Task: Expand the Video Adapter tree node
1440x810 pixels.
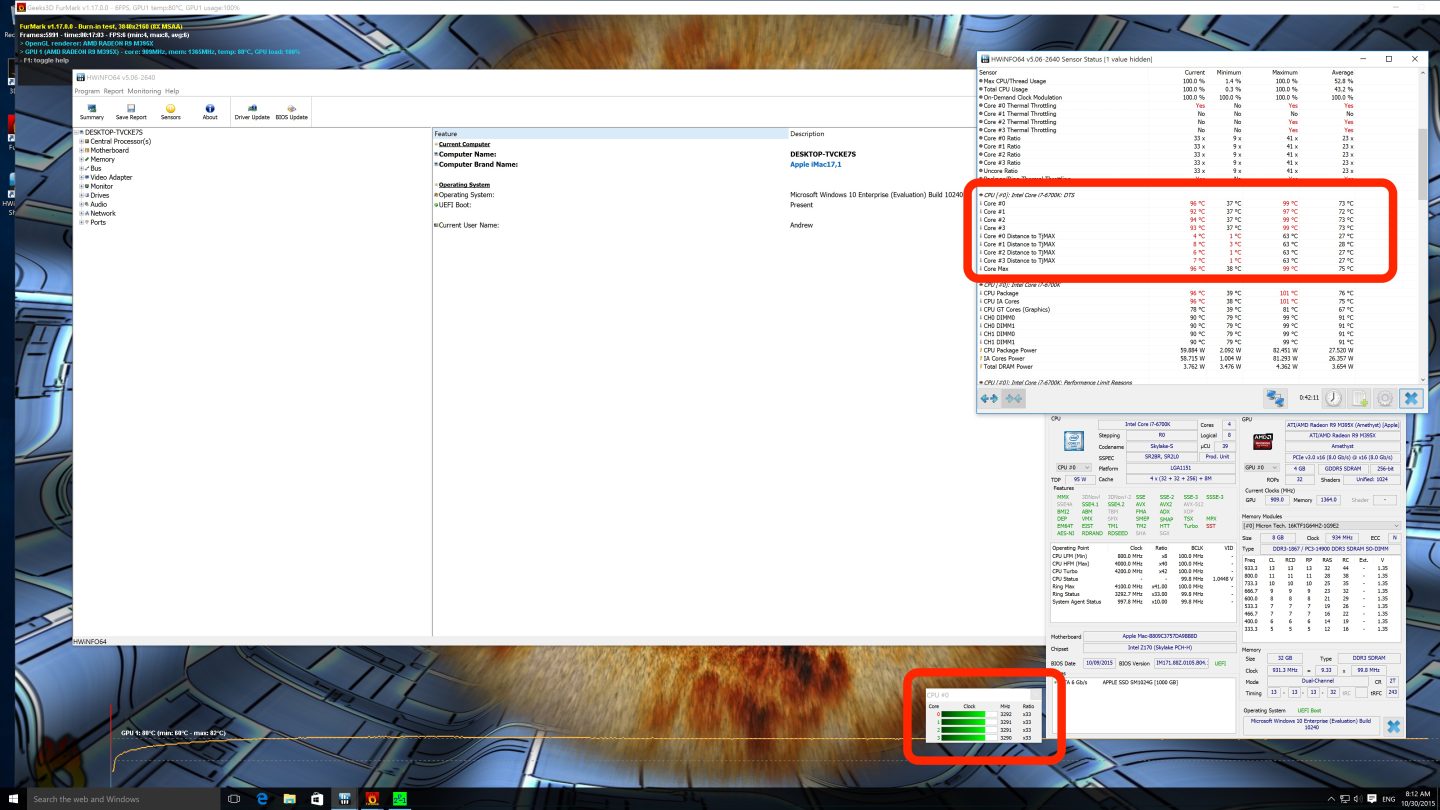Action: 81,178
